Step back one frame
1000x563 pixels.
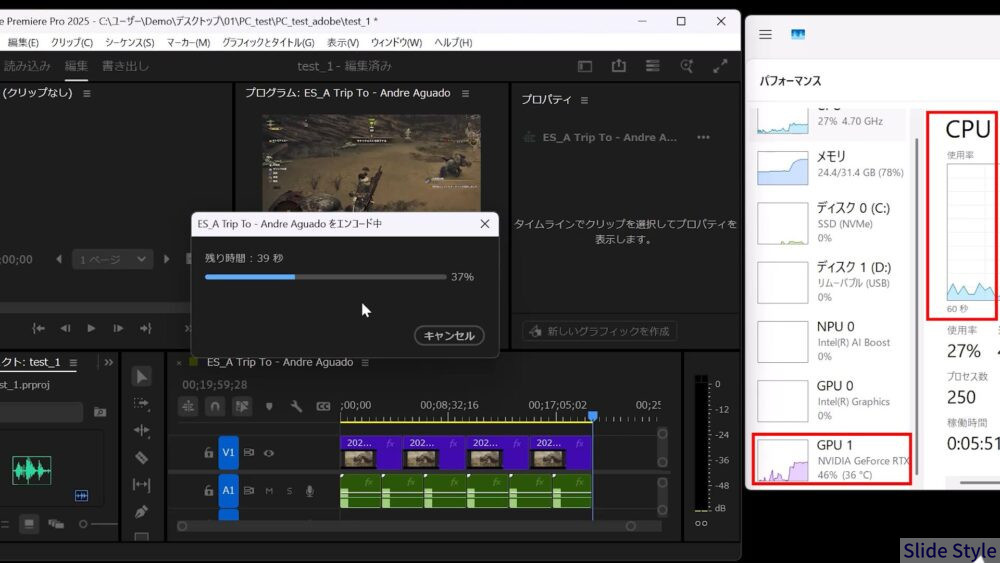click(65, 328)
